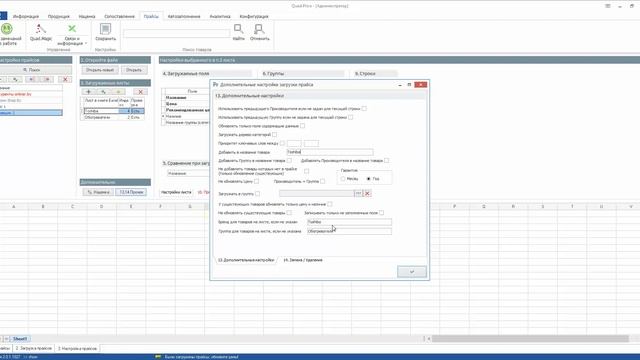Toggle use previous Группу checkbox
This screenshot has height=360, width=640.
pos(351,117)
